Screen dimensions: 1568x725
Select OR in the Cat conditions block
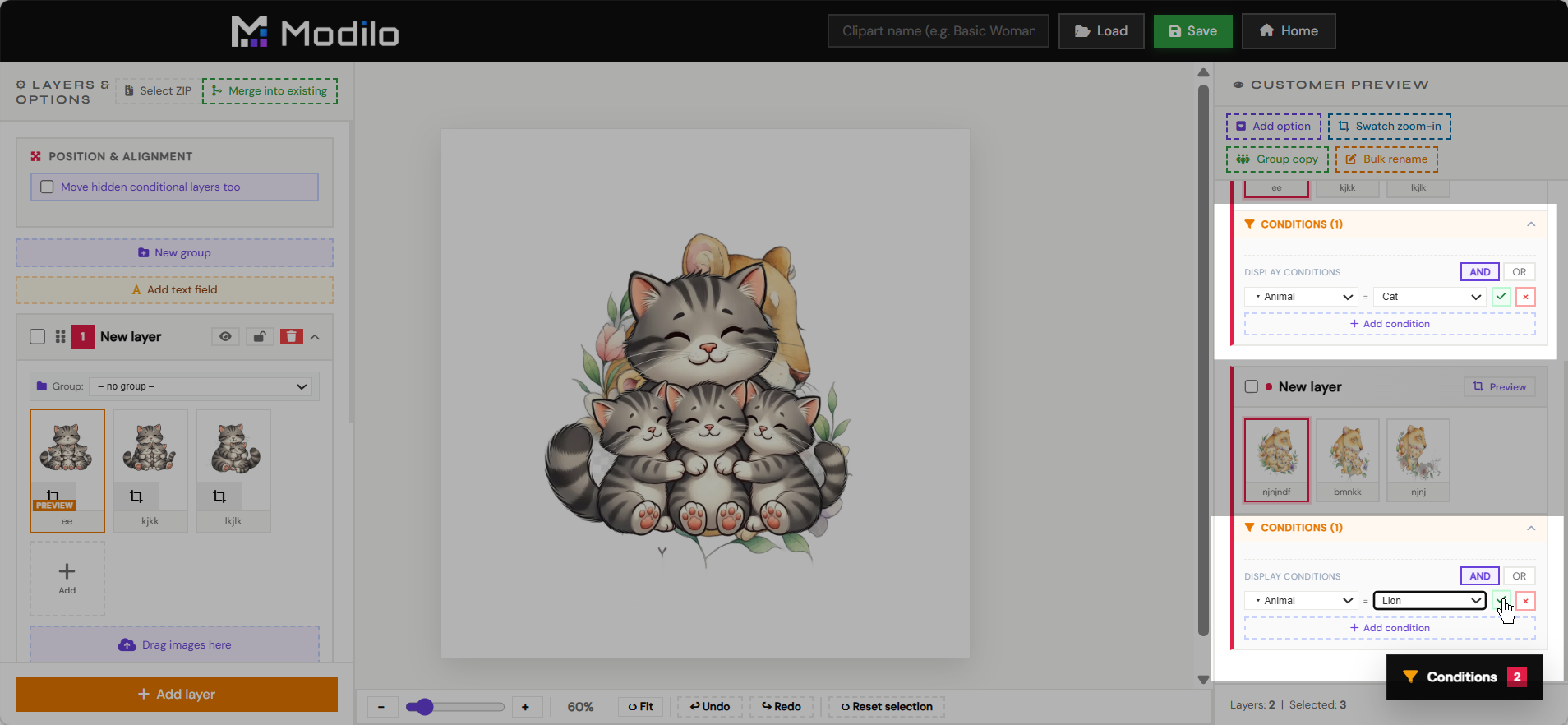[1520, 272]
